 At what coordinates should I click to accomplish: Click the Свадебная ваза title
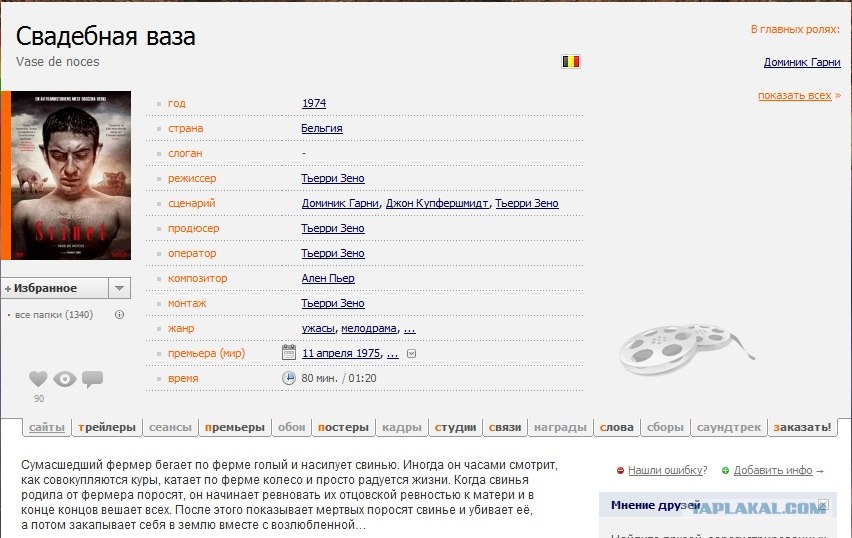pyautogui.click(x=105, y=37)
